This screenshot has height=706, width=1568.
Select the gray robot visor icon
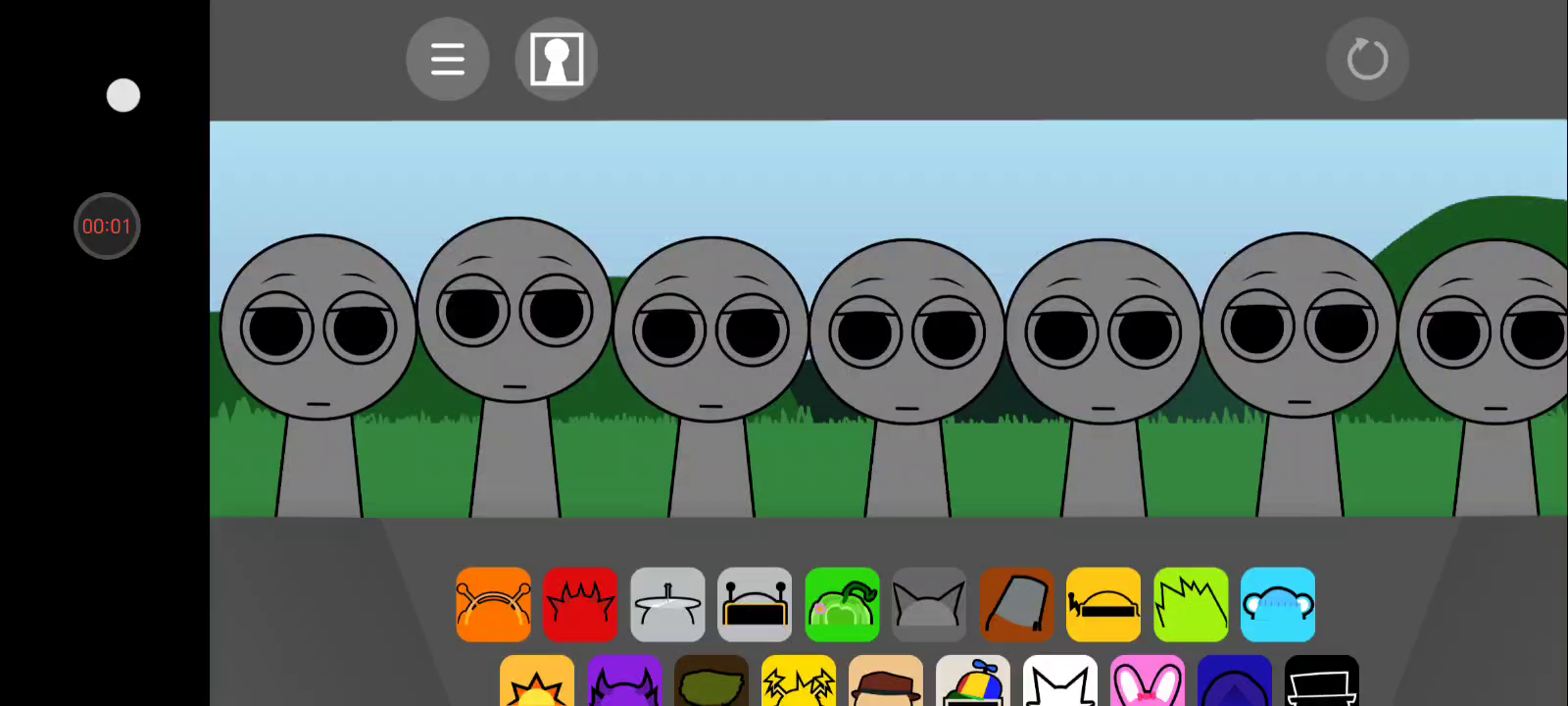[755, 604]
